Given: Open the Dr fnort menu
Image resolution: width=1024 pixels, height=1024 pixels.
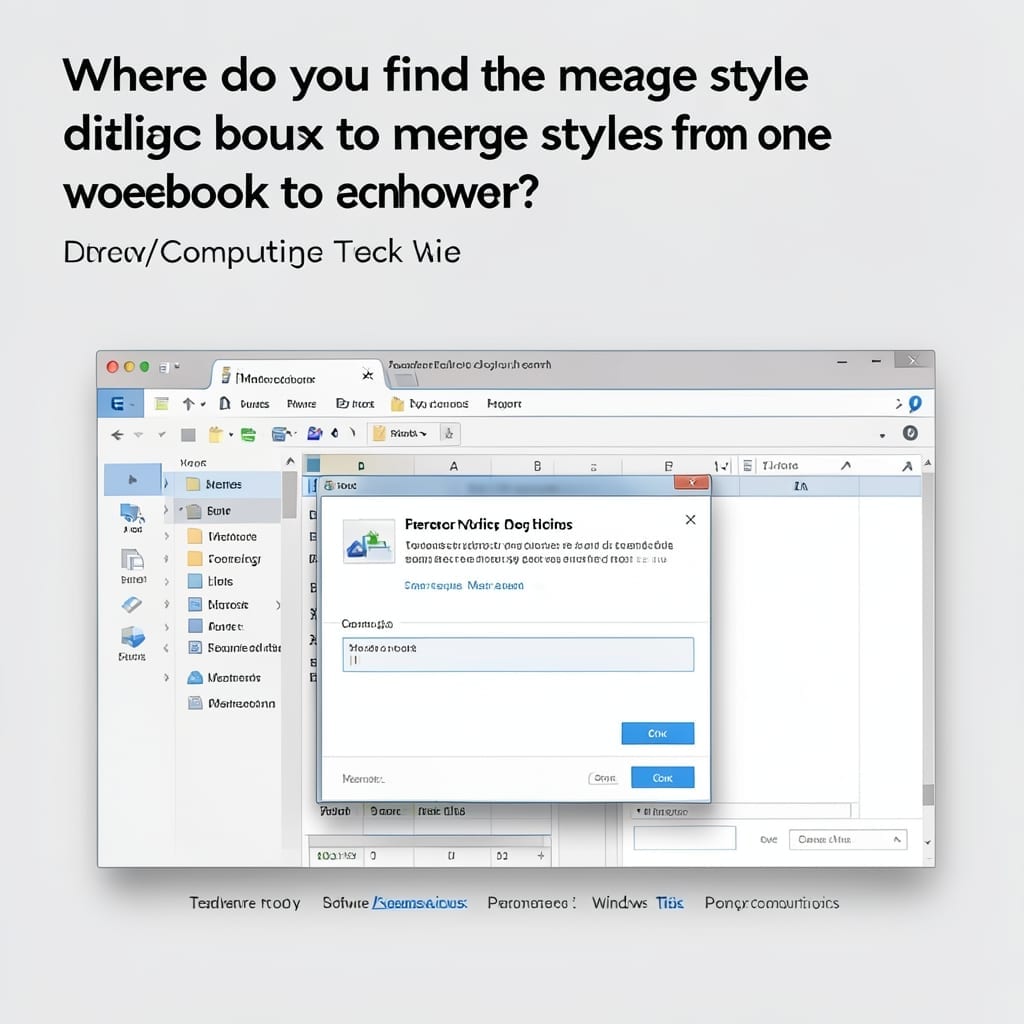Looking at the screenshot, I should [x=355, y=404].
